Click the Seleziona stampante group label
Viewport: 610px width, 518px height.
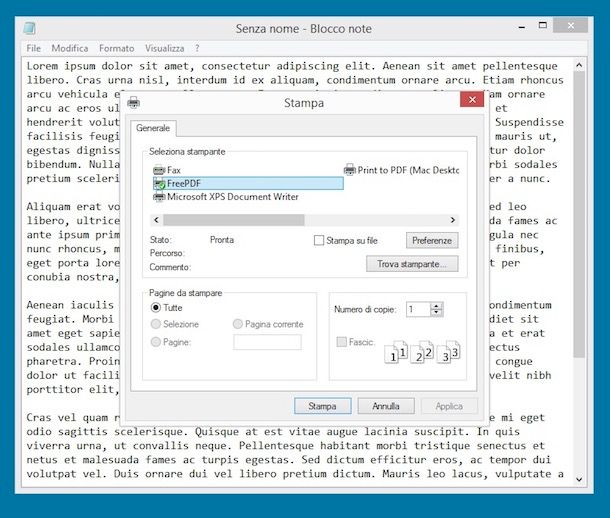187,152
